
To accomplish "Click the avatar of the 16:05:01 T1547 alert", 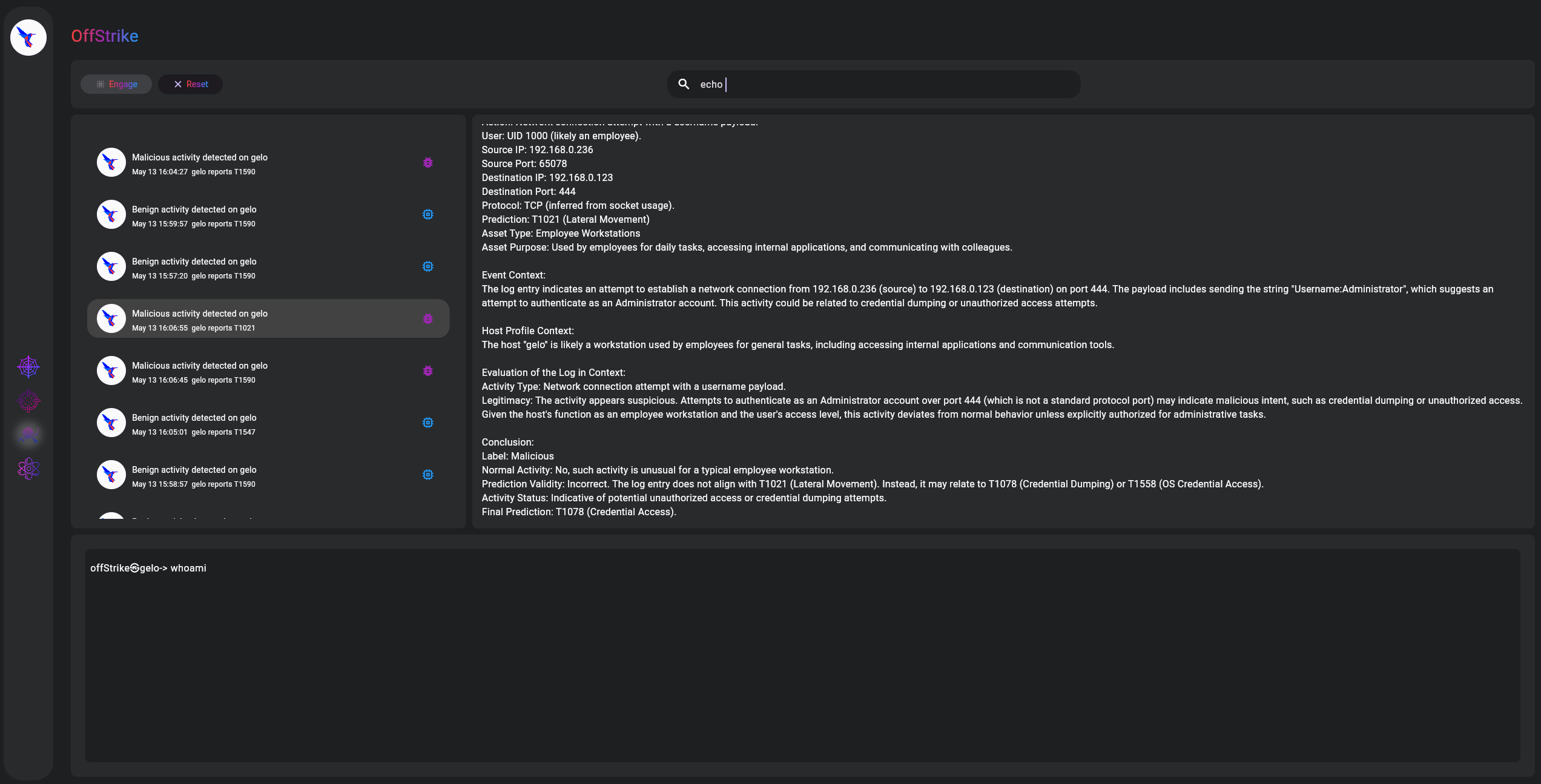I will (x=111, y=423).
